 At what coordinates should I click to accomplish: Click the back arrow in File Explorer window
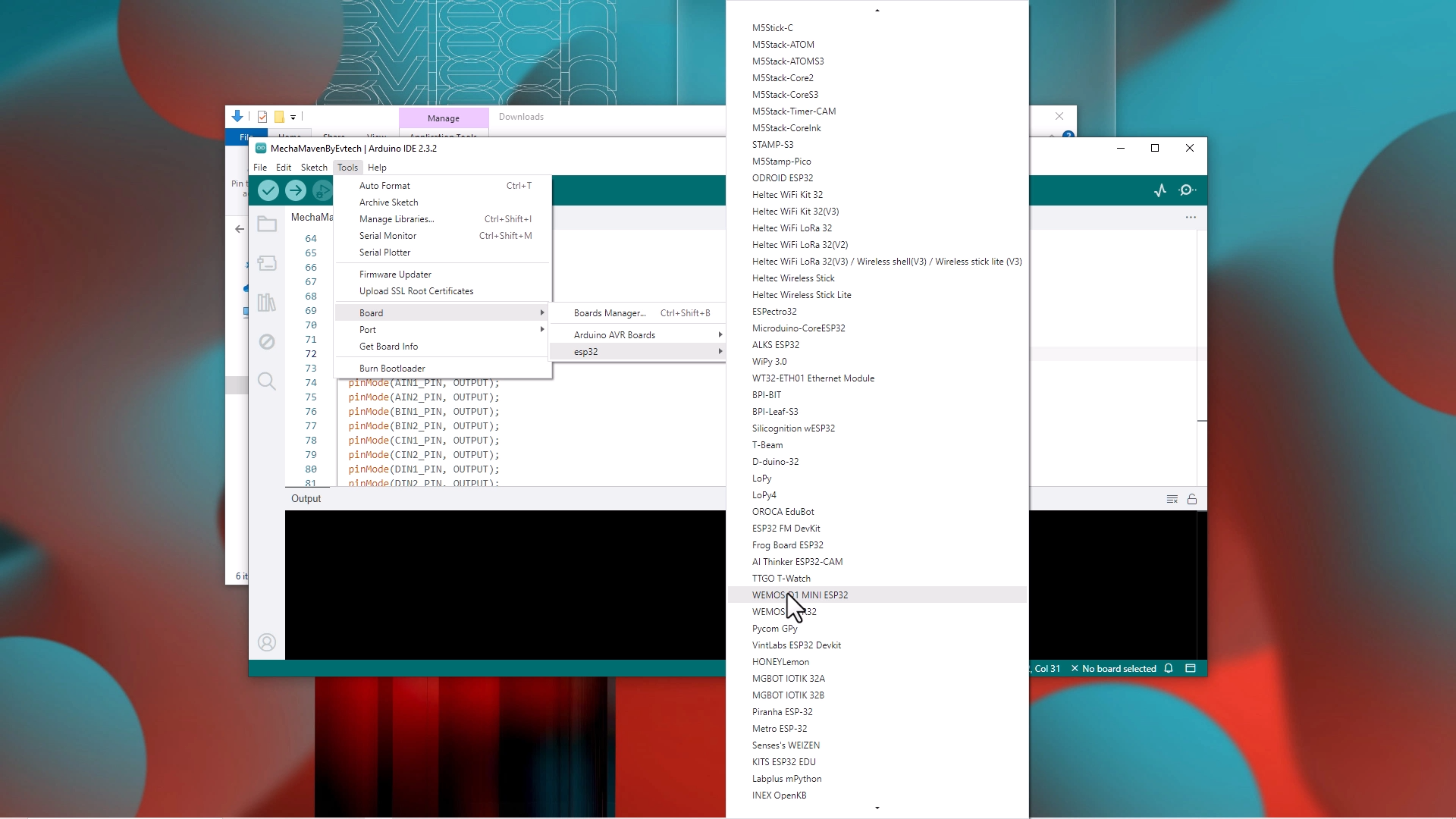(x=240, y=228)
